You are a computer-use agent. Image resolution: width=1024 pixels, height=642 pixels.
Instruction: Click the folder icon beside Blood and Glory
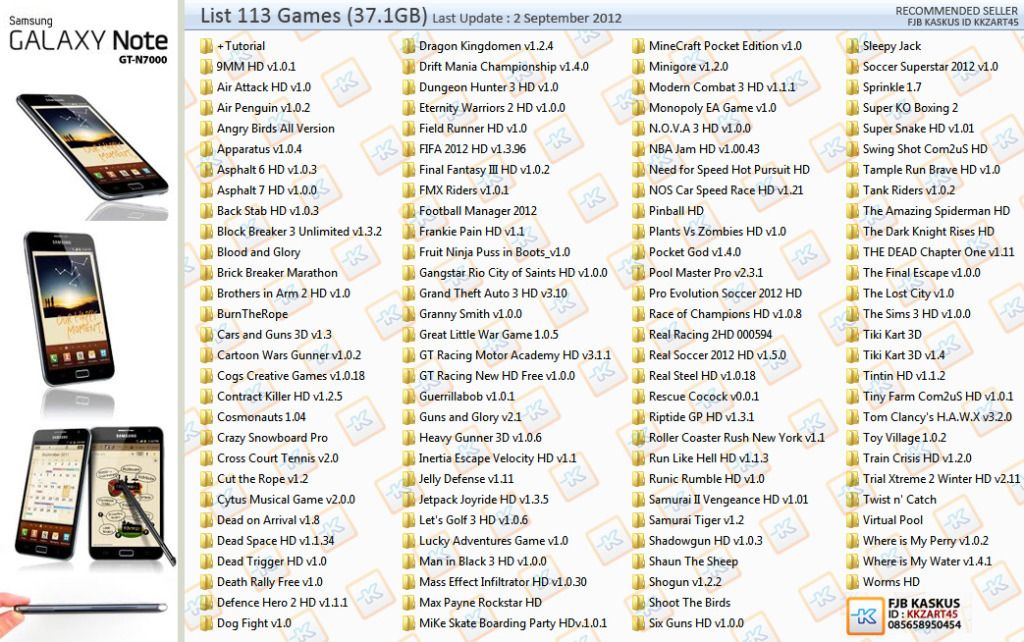tap(206, 252)
